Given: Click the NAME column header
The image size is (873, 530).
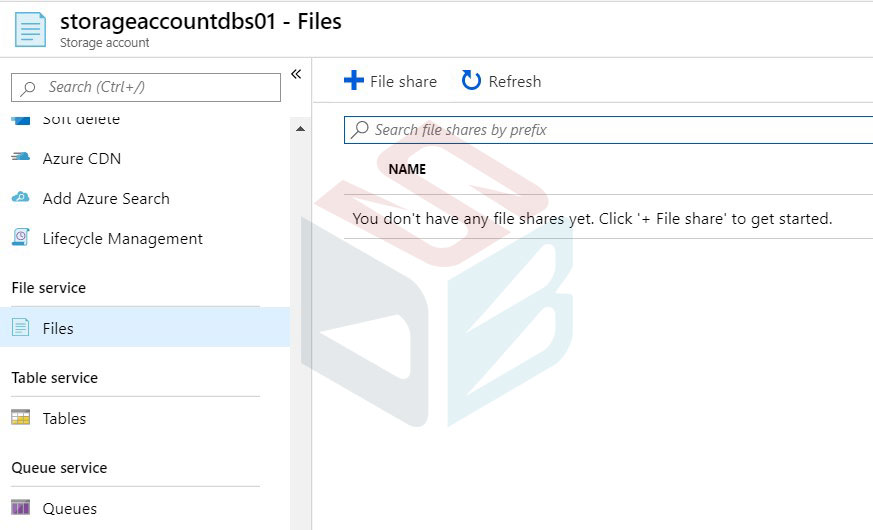Looking at the screenshot, I should coord(407,169).
